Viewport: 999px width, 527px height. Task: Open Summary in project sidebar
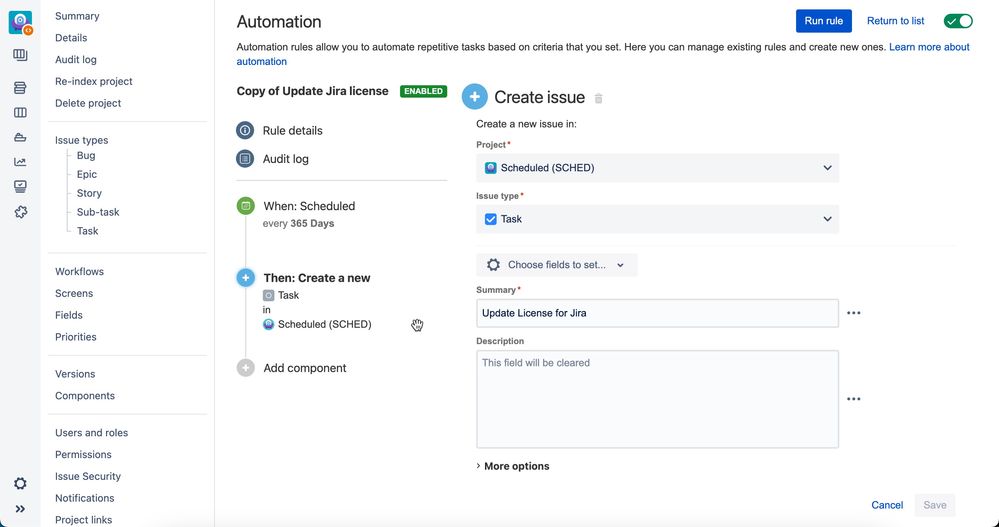point(77,16)
